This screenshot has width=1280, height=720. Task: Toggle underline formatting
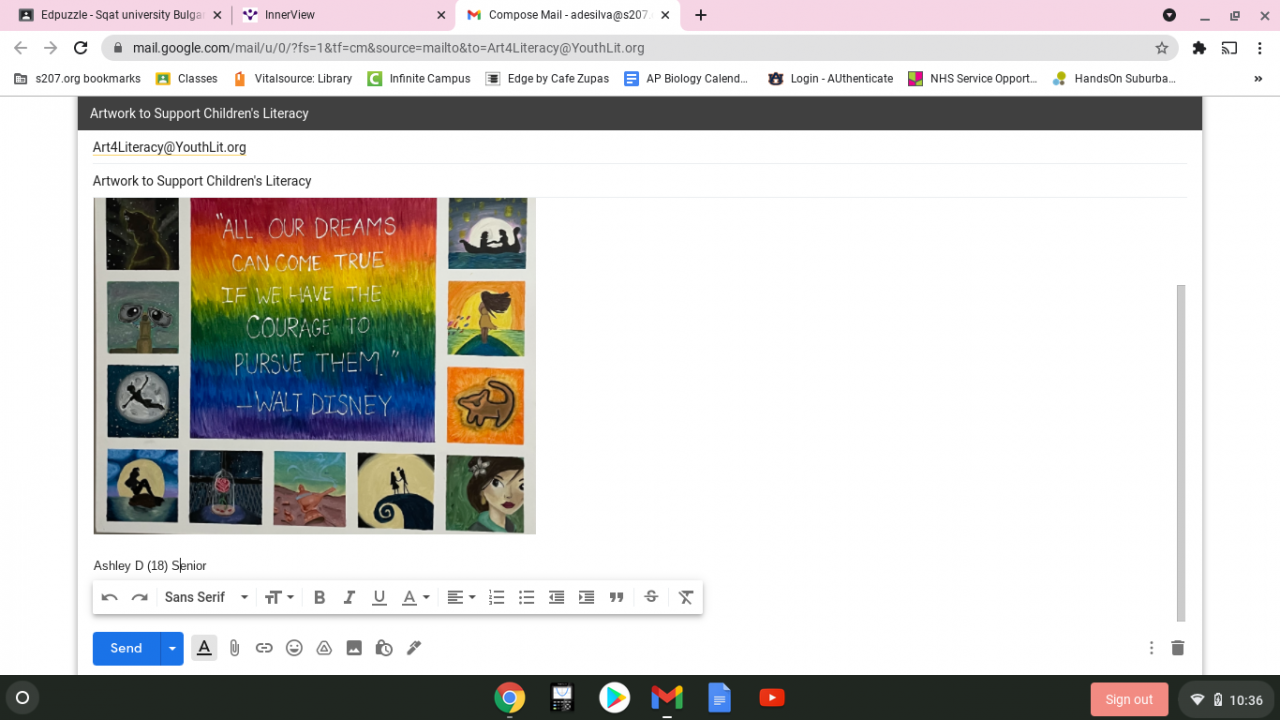379,597
